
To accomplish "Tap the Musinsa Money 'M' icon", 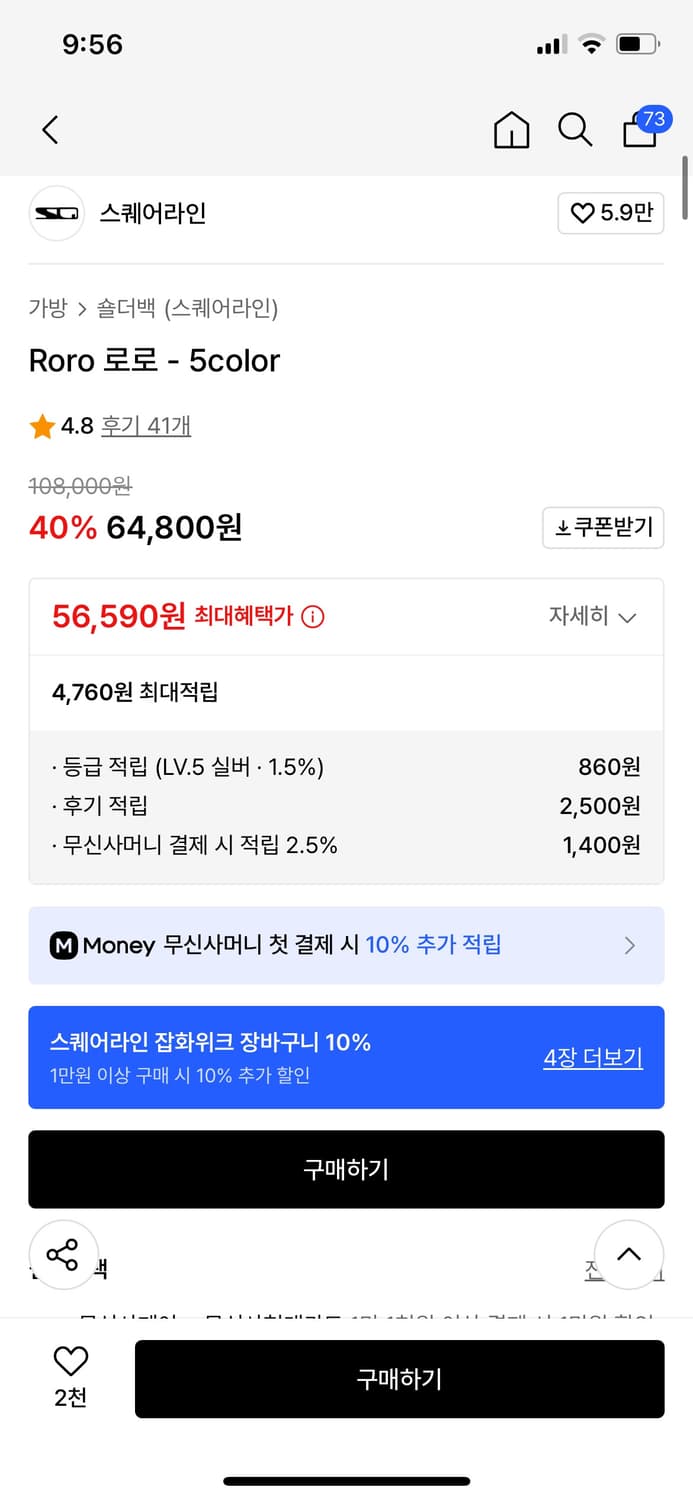I will pyautogui.click(x=63, y=945).
